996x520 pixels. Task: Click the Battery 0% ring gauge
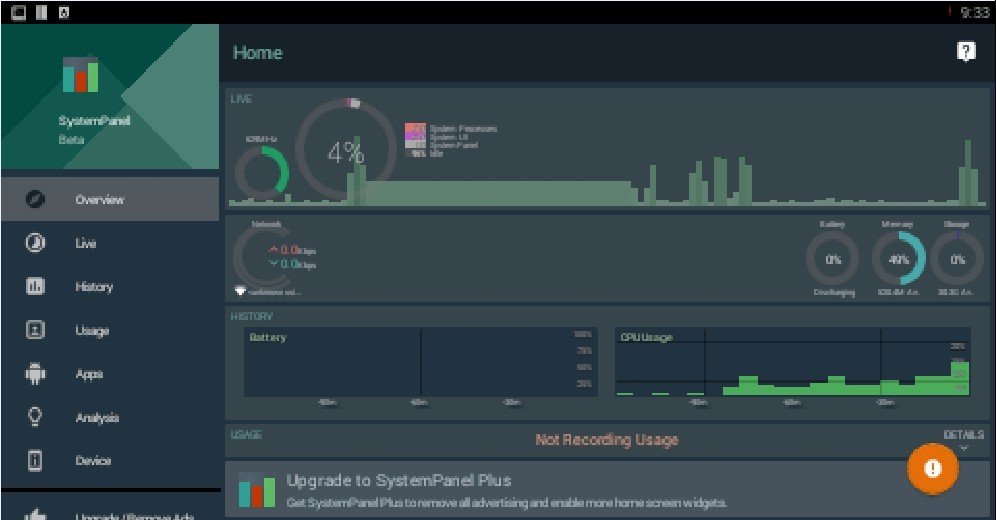click(832, 259)
